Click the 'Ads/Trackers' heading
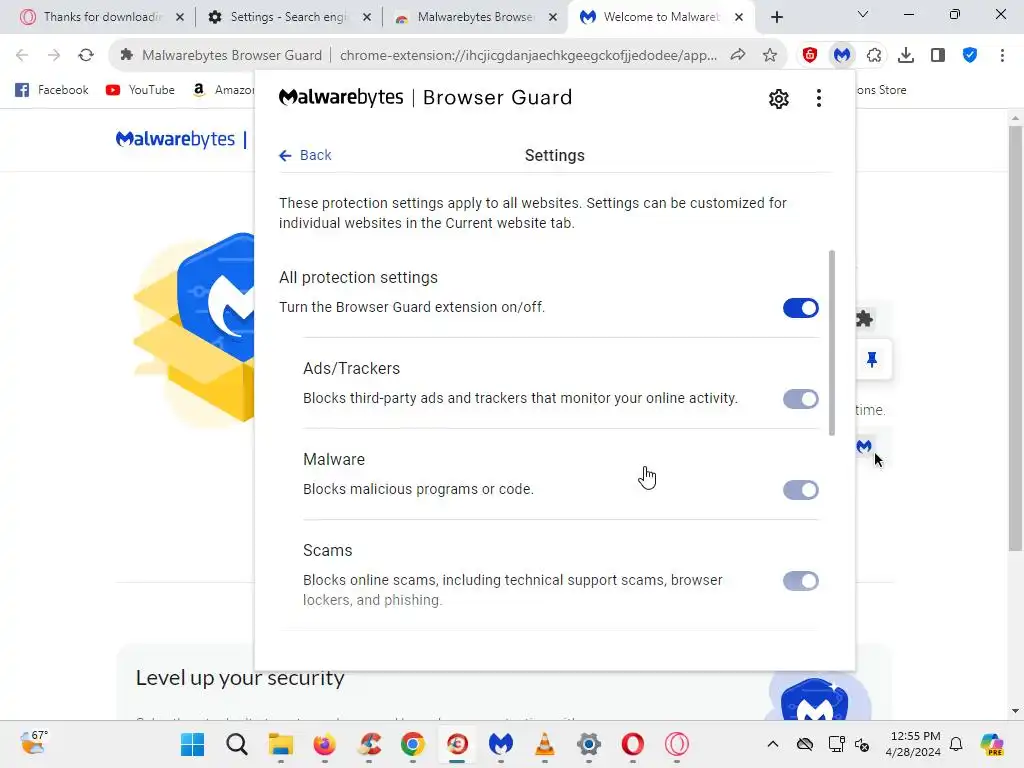This screenshot has width=1024, height=768. (x=351, y=368)
